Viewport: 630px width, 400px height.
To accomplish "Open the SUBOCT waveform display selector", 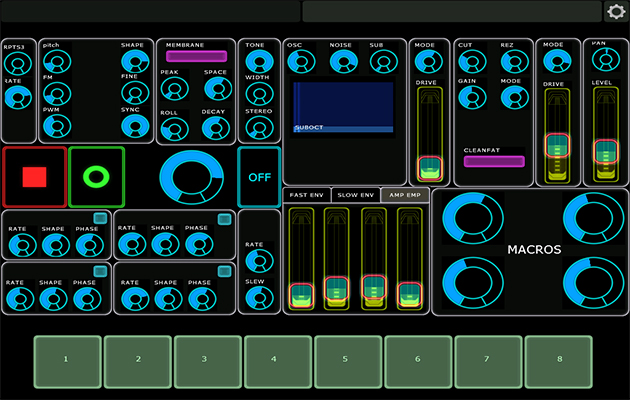I will pyautogui.click(x=343, y=108).
